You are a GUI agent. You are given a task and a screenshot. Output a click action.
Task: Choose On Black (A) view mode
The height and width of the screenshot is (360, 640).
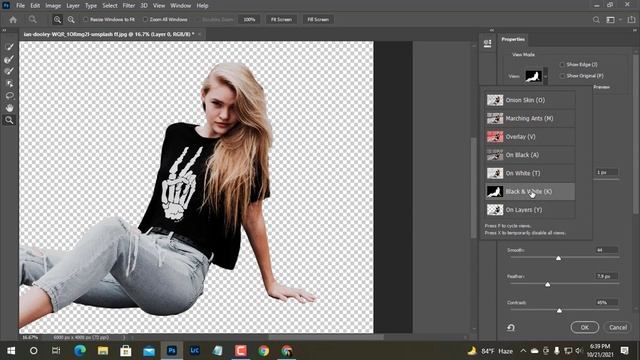click(530, 155)
